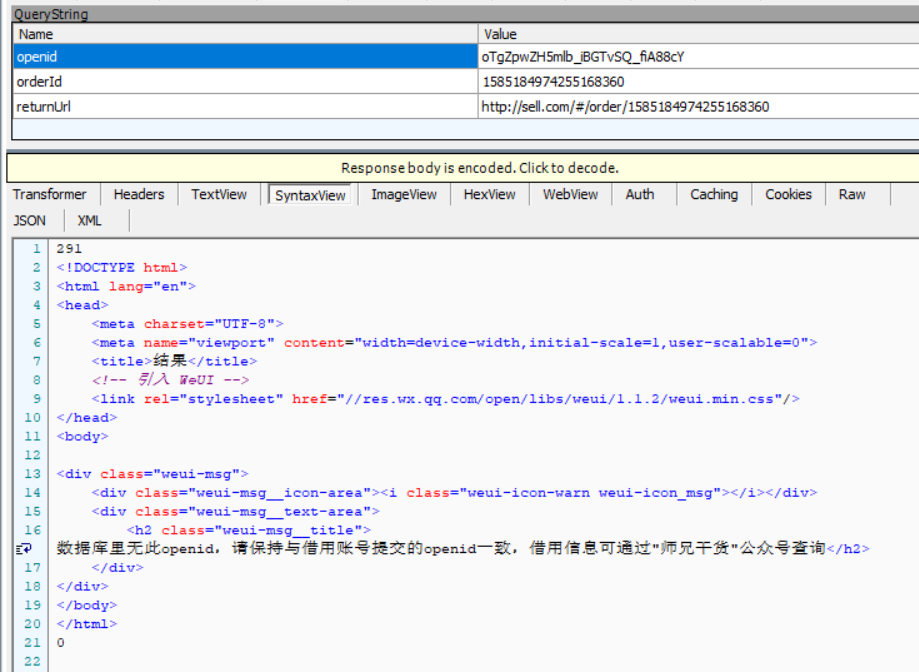Open the JSON inspector tab

click(x=29, y=221)
